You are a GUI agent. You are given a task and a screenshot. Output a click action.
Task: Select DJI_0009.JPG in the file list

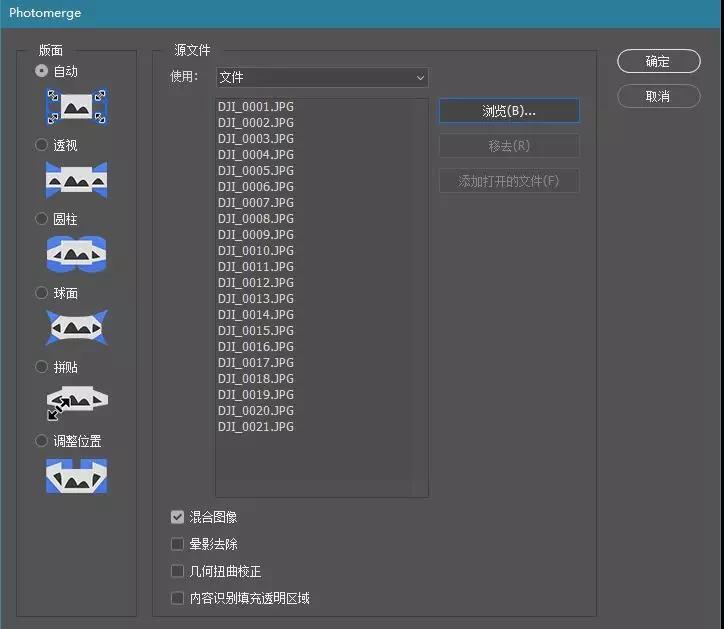click(x=256, y=235)
